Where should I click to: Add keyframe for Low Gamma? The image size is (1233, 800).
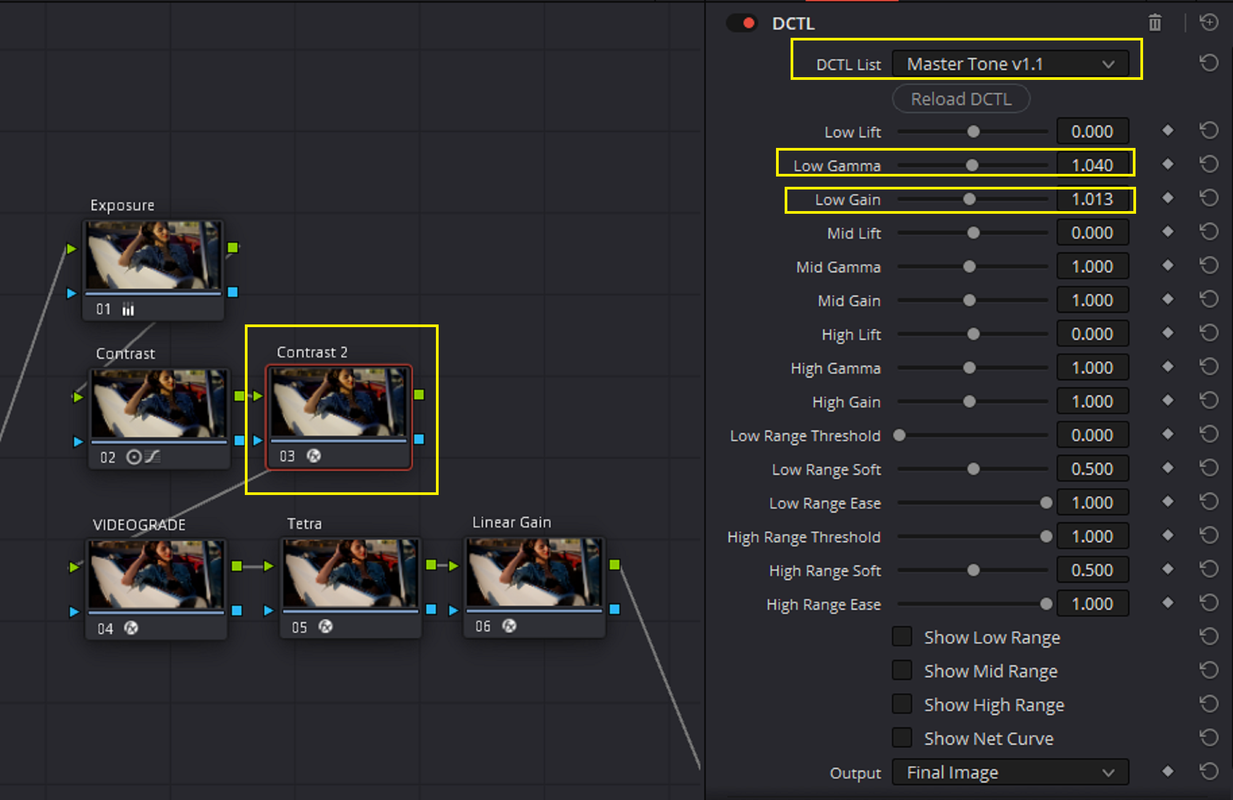1167,165
